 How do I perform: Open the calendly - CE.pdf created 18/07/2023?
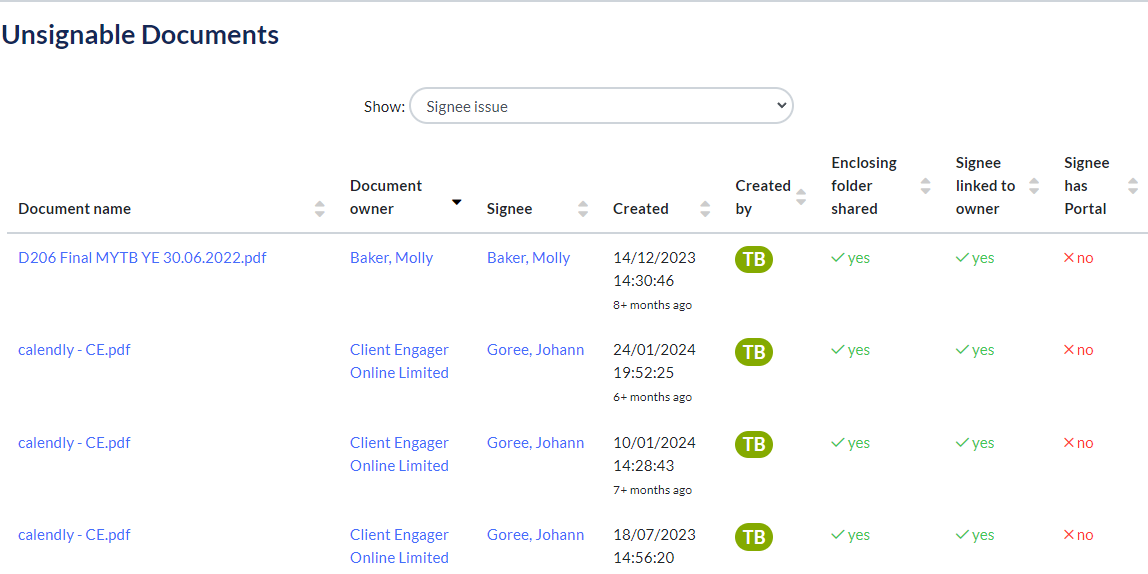pos(74,534)
